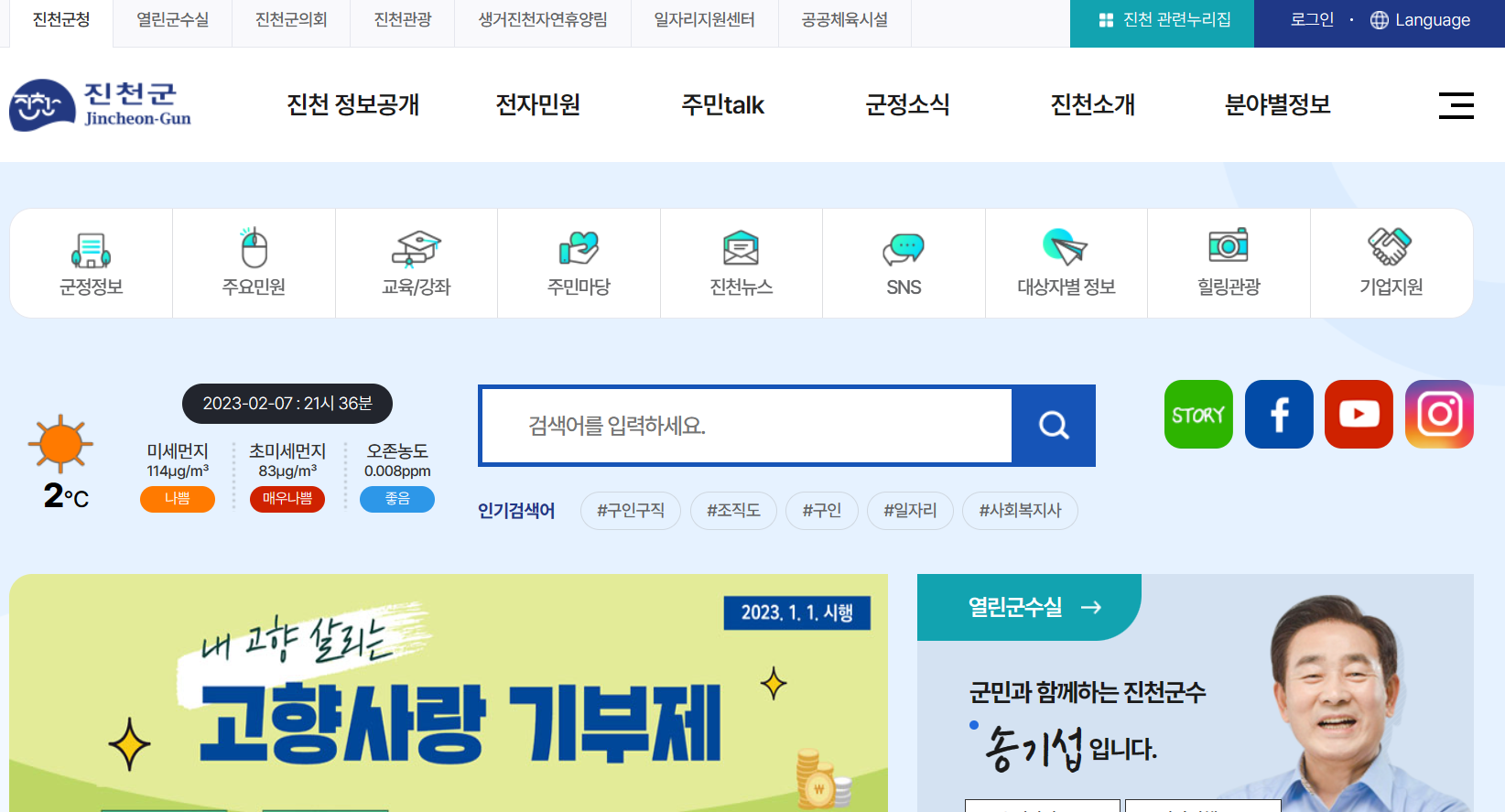Click the 2023. 1. 1. 시행 banner tag
The image size is (1505, 812).
tap(797, 613)
